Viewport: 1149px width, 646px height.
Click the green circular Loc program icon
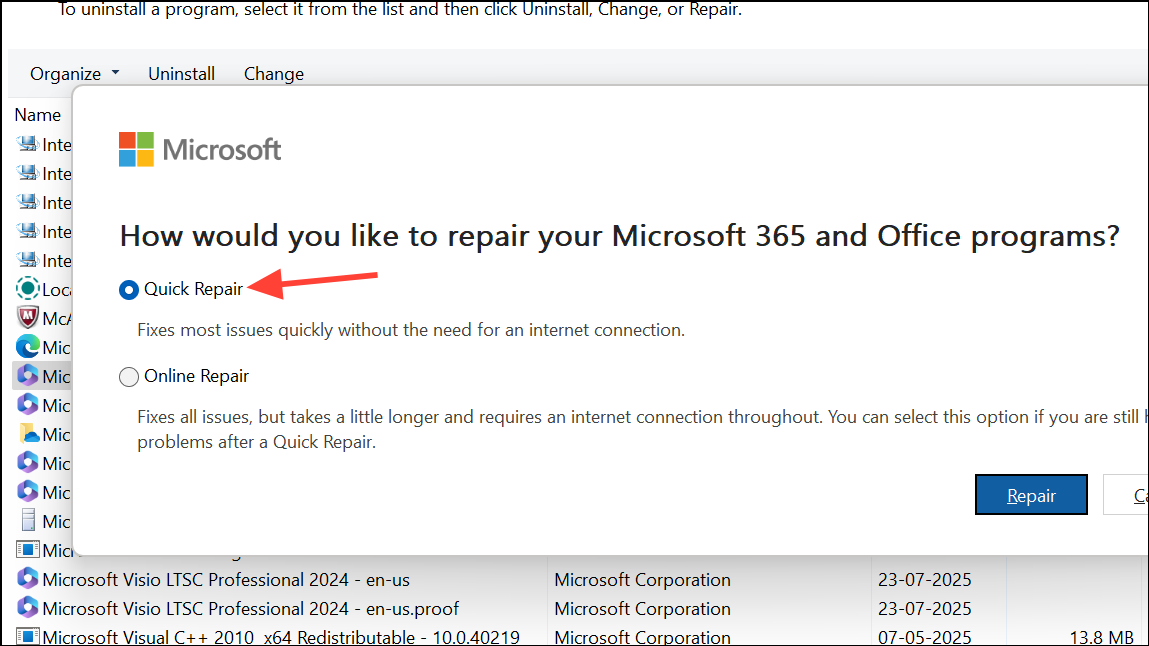(x=28, y=289)
